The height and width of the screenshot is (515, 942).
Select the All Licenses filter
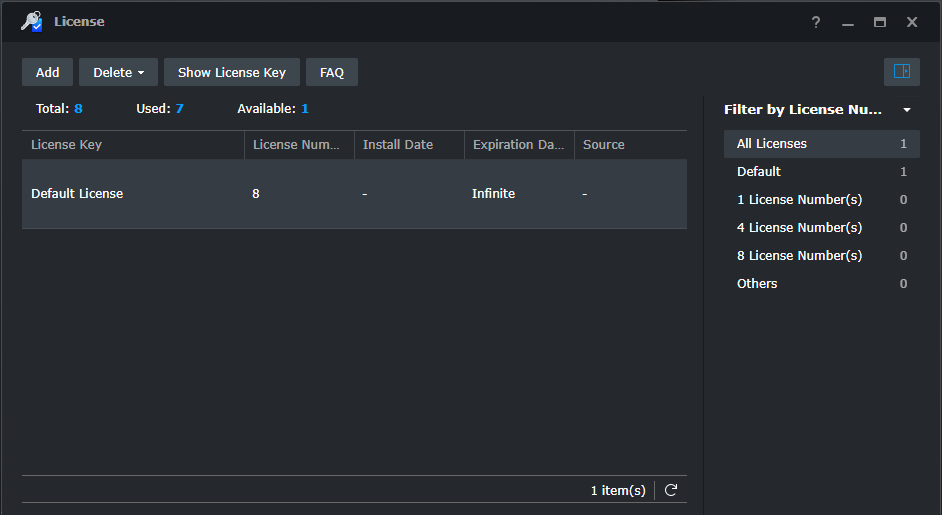[x=821, y=144]
